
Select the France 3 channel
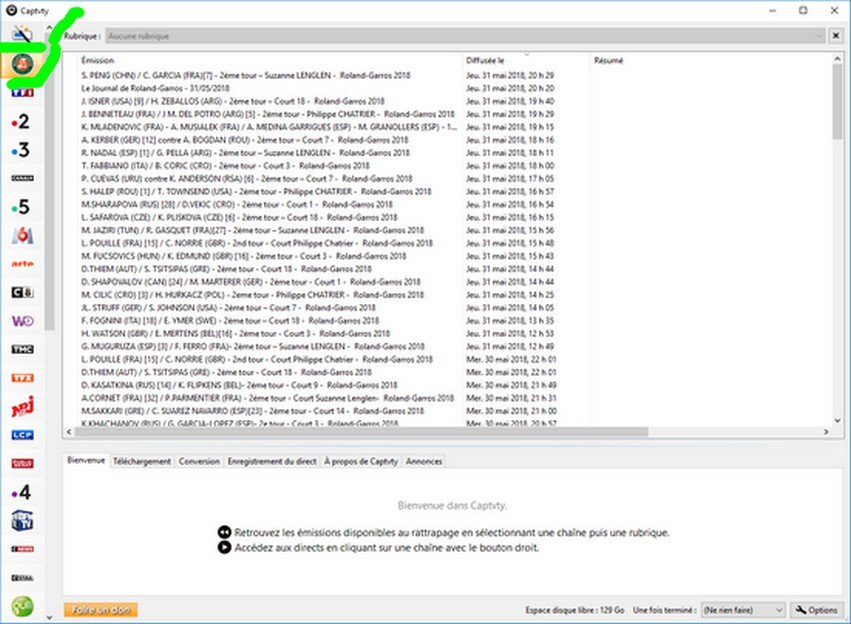pyautogui.click(x=21, y=150)
